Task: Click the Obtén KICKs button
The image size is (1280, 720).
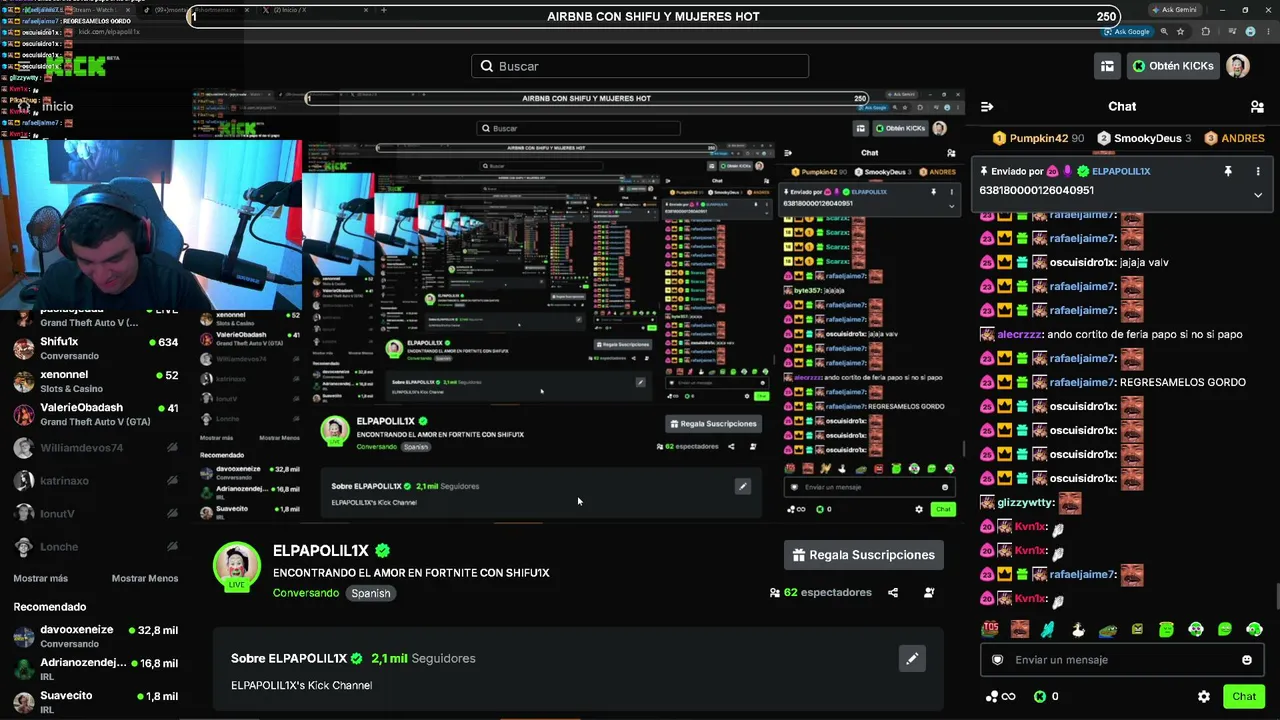Action: point(1173,66)
